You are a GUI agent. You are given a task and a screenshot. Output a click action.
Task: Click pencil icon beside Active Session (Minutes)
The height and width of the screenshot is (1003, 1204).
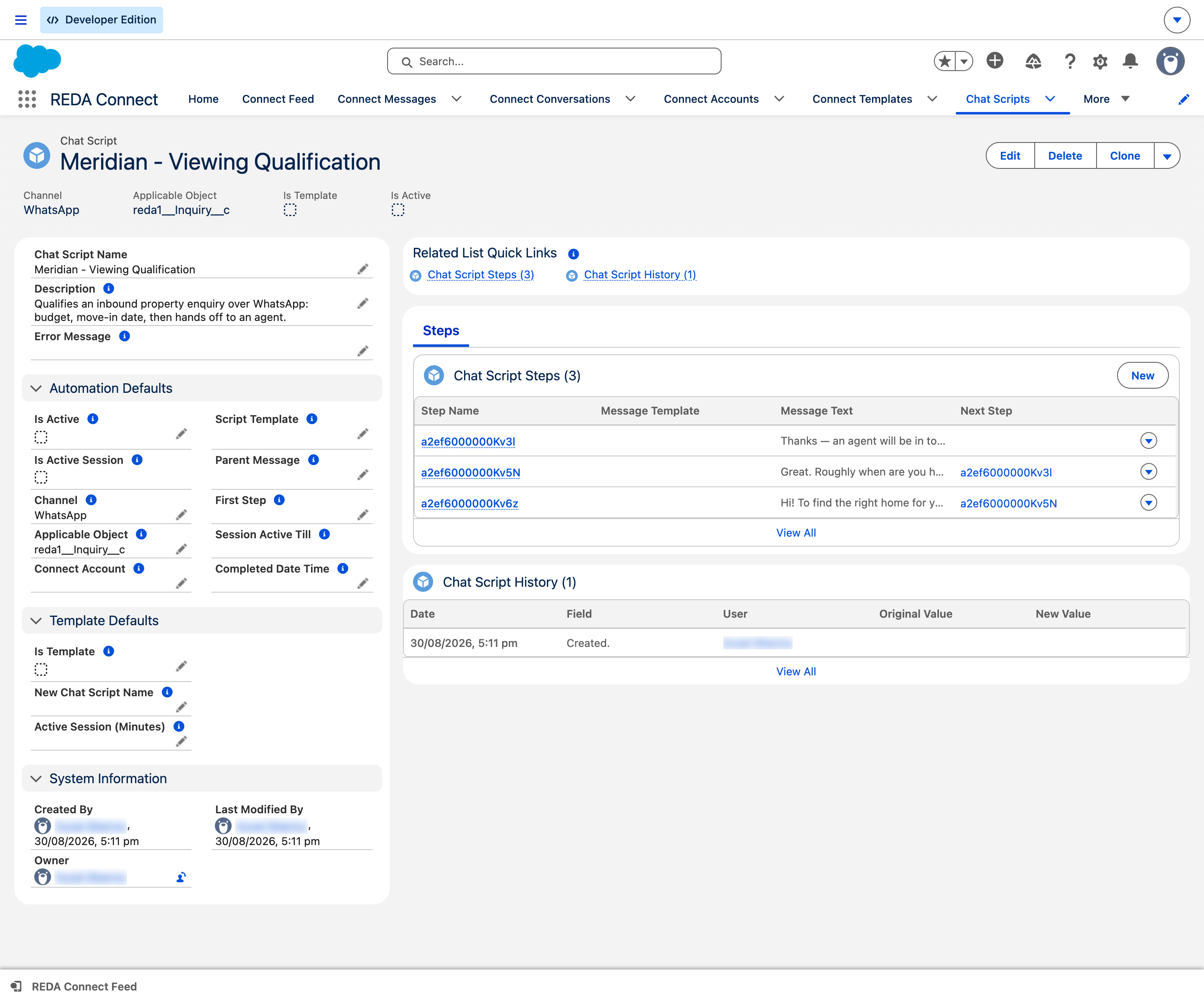181,742
